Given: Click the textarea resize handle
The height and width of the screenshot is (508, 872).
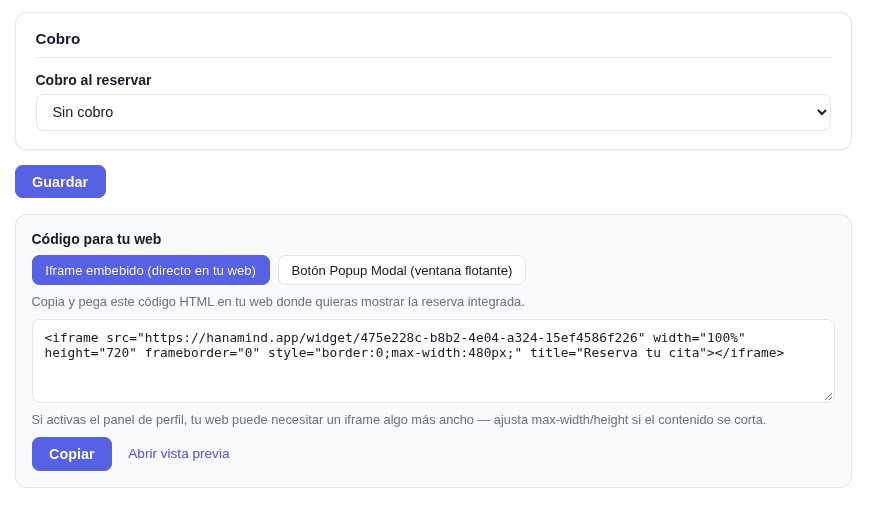Looking at the screenshot, I should pyautogui.click(x=828, y=397).
